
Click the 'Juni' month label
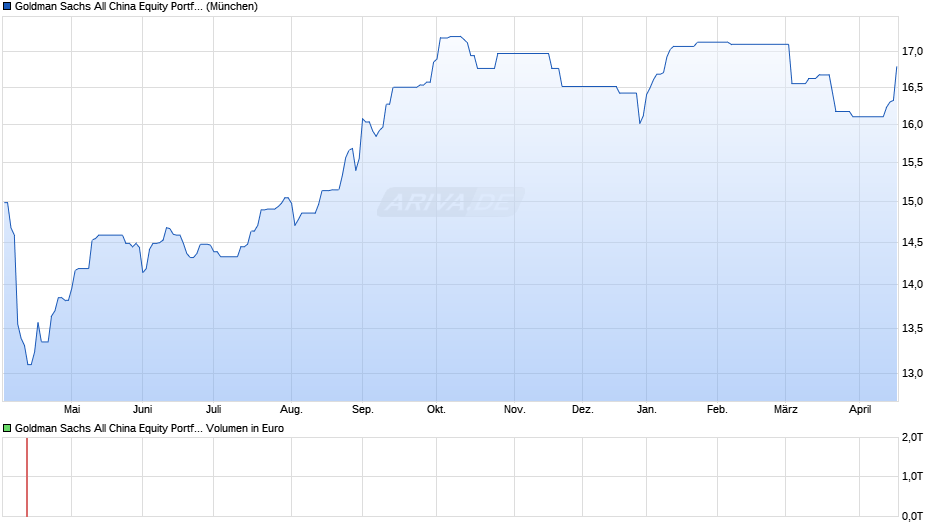142,409
